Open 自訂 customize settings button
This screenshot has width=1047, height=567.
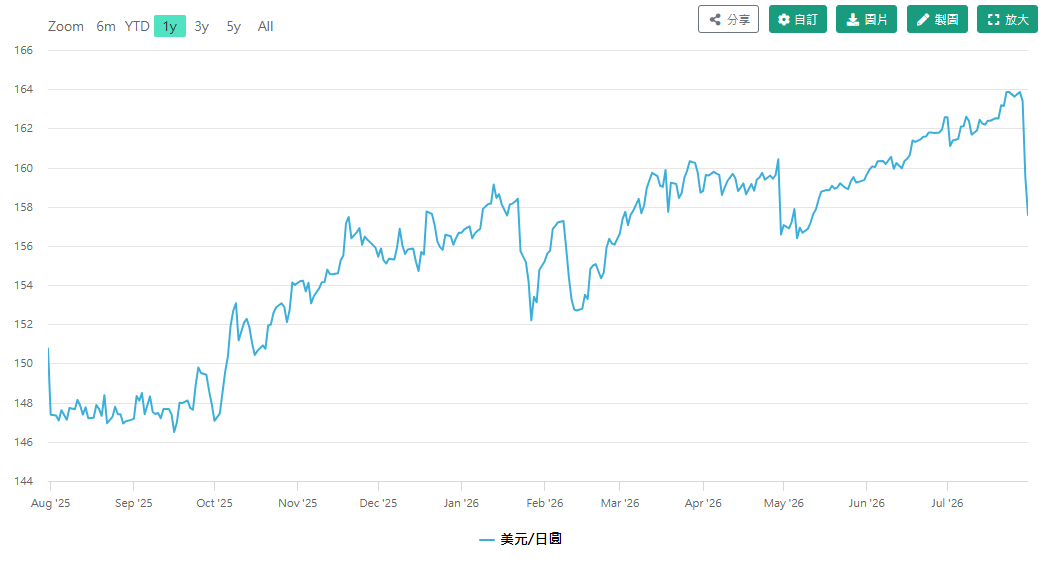point(798,19)
